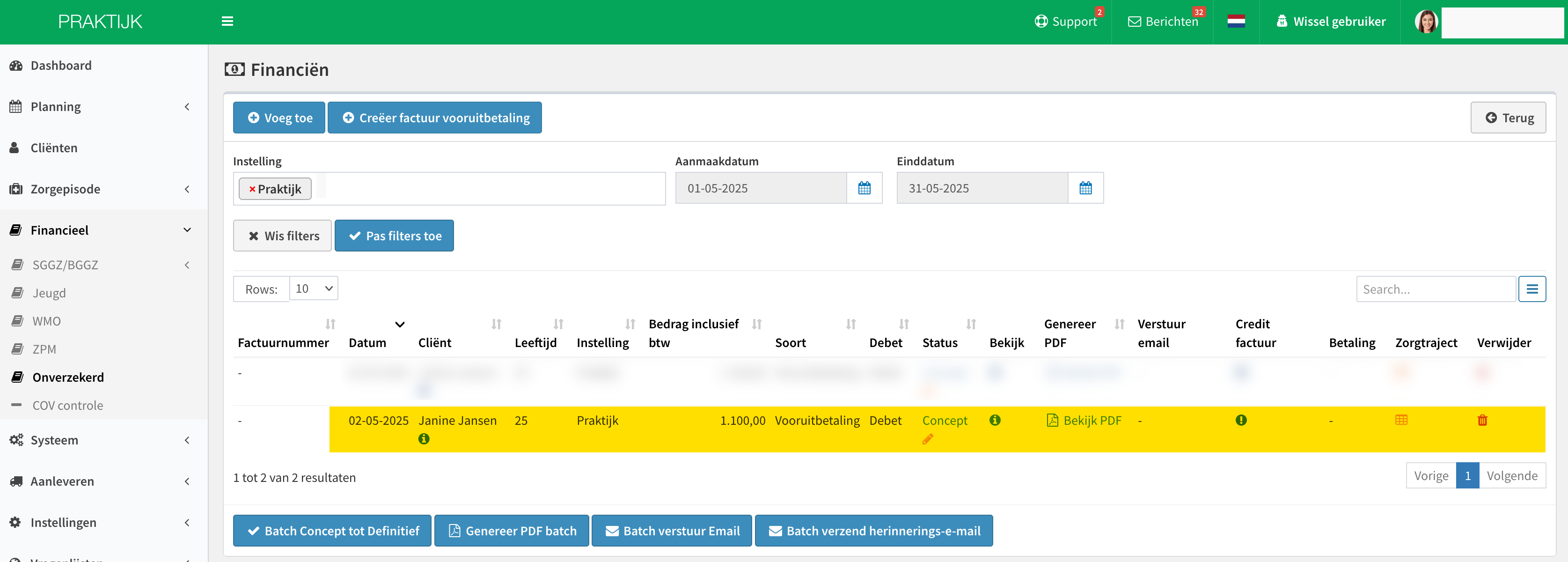
Task: Sort table by Soort column
Action: tap(850, 324)
